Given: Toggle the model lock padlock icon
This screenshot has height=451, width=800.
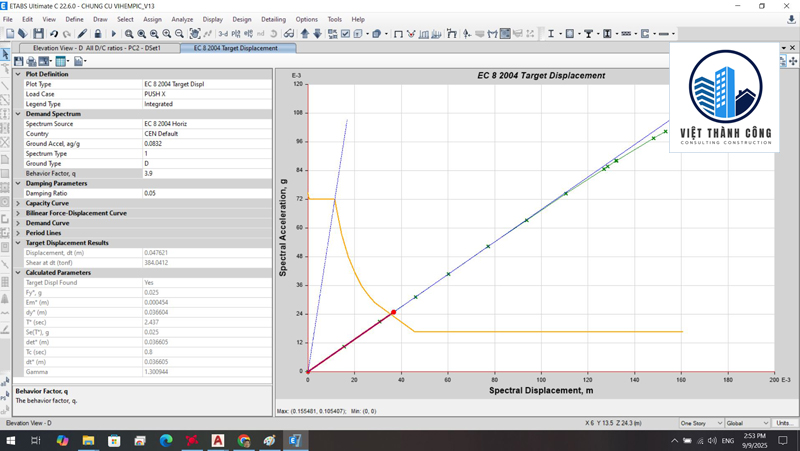Looking at the screenshot, I should pos(97,34).
